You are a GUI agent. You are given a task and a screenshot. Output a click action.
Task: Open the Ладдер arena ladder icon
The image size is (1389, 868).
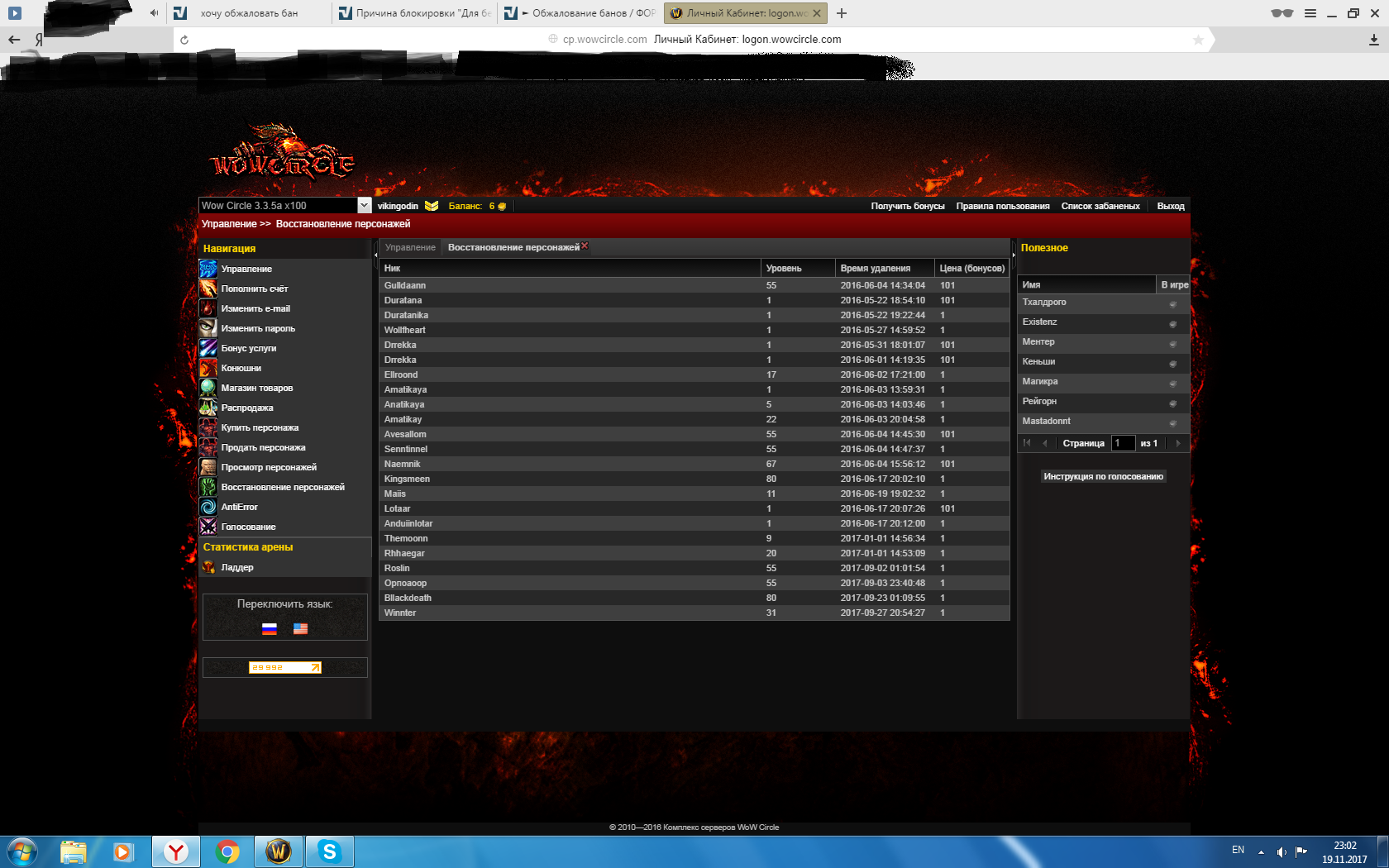click(208, 567)
